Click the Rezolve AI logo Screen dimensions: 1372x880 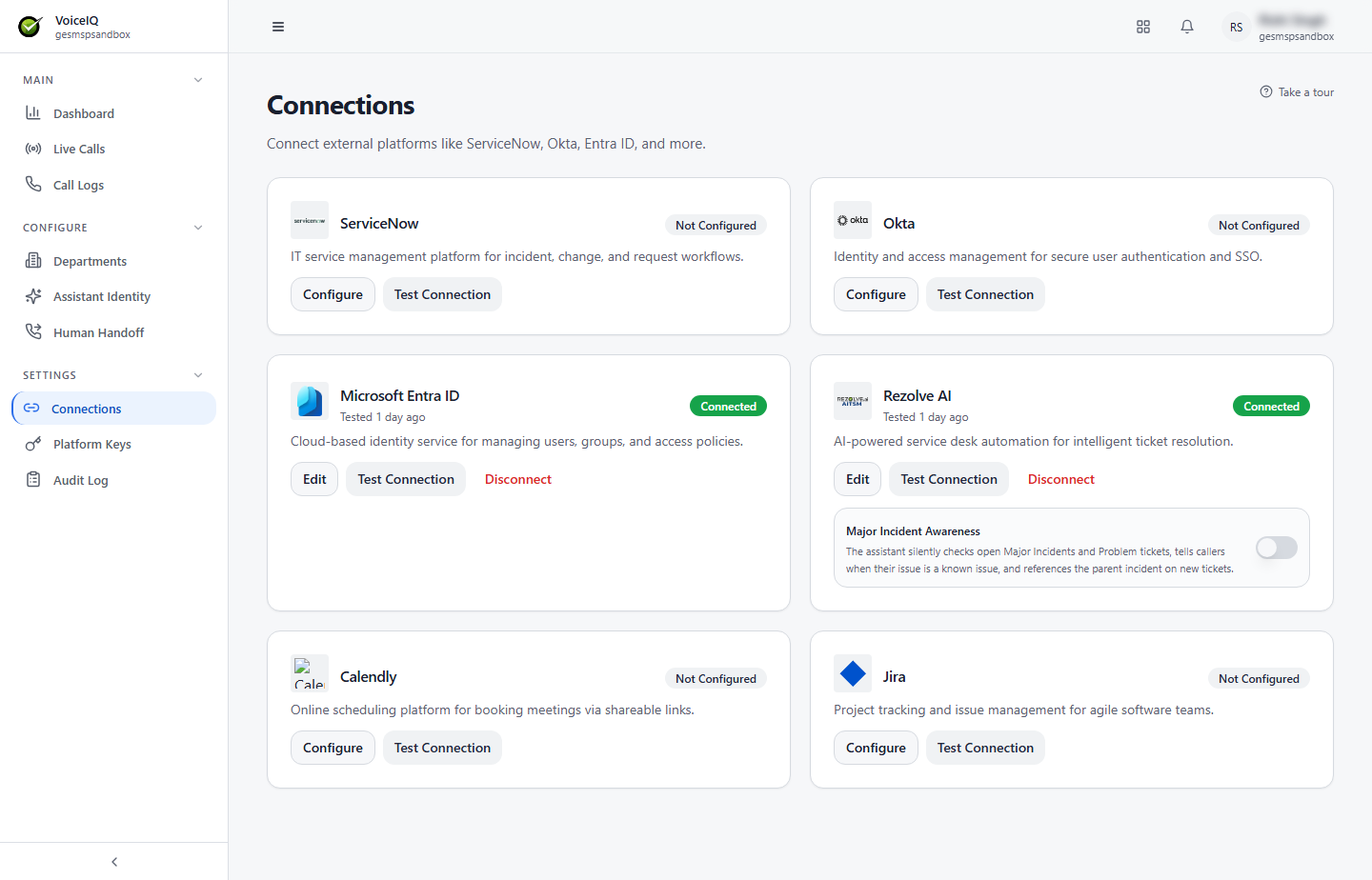coord(853,401)
